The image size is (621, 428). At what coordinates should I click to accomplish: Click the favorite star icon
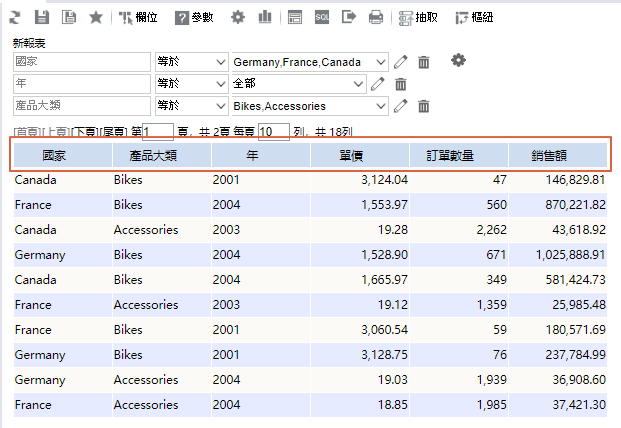(x=95, y=17)
